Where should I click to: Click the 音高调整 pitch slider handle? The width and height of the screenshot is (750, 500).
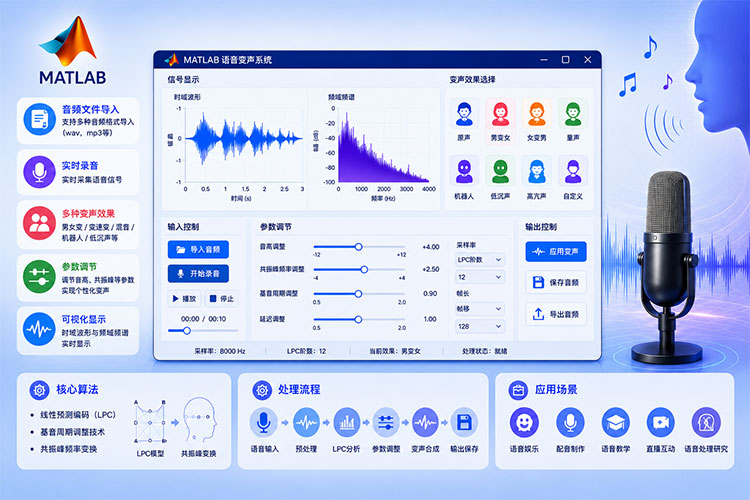(x=358, y=247)
